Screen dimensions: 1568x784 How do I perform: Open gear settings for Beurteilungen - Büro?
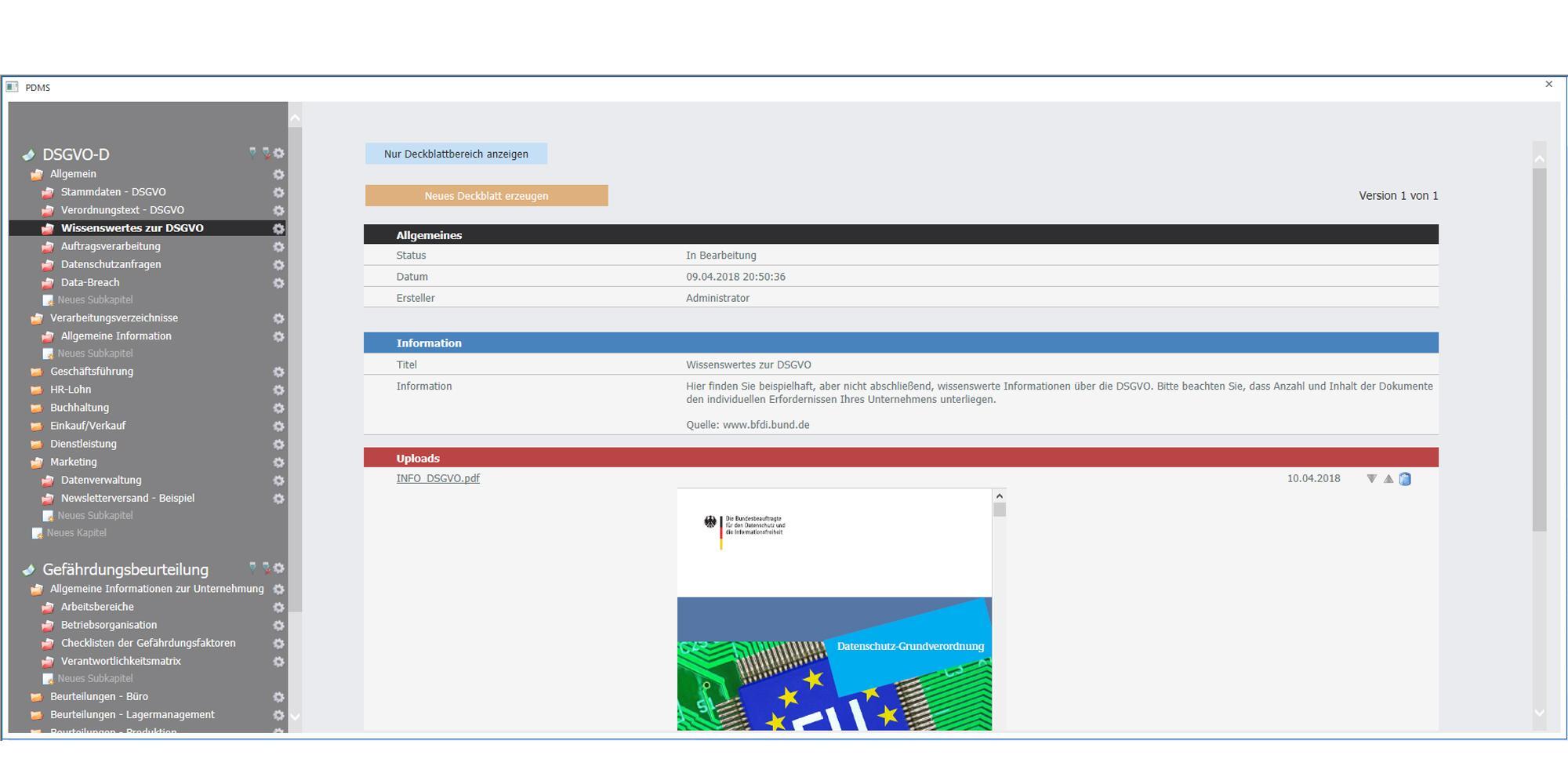[x=278, y=696]
